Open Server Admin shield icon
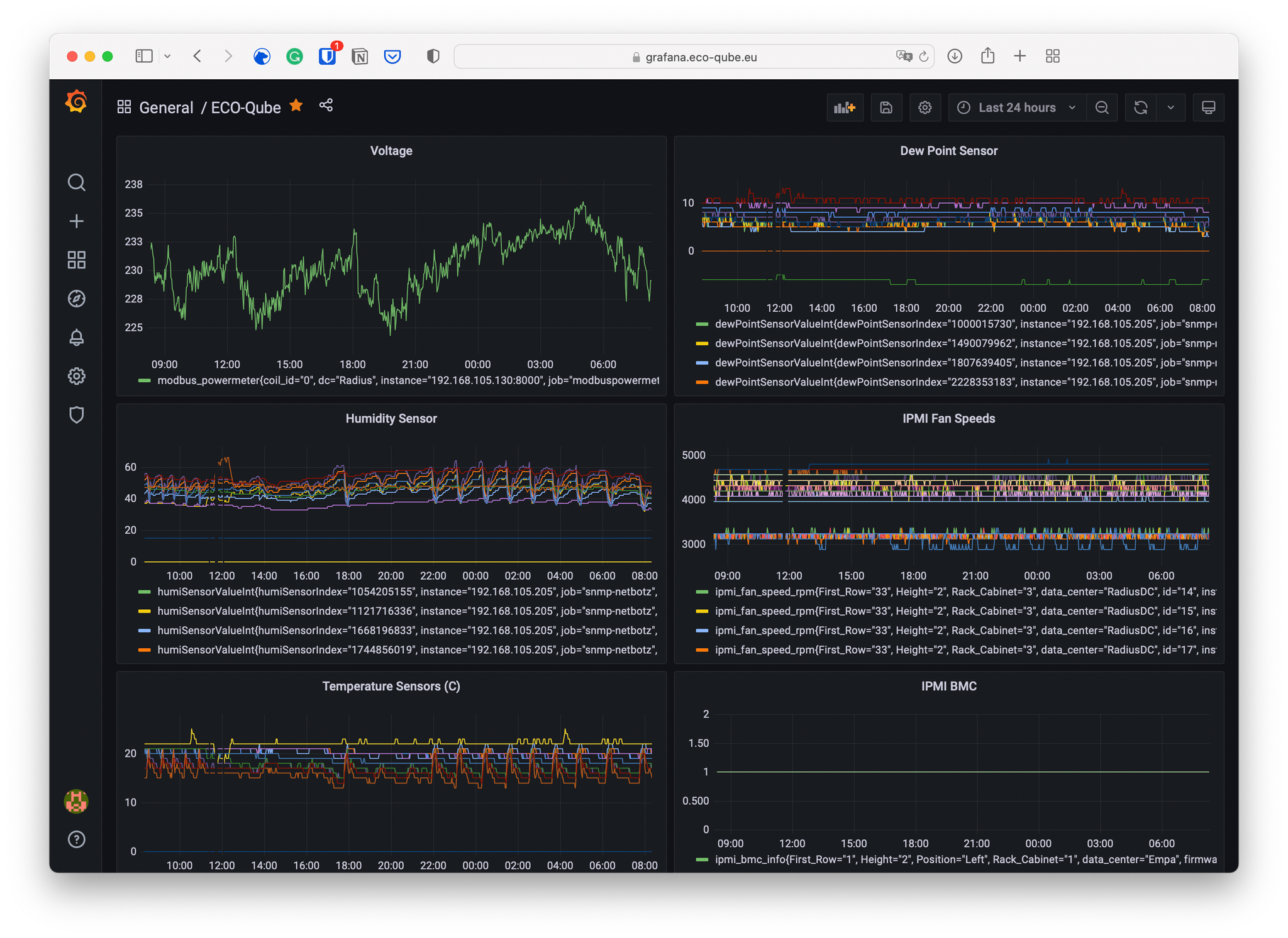1288x938 pixels. click(76, 415)
